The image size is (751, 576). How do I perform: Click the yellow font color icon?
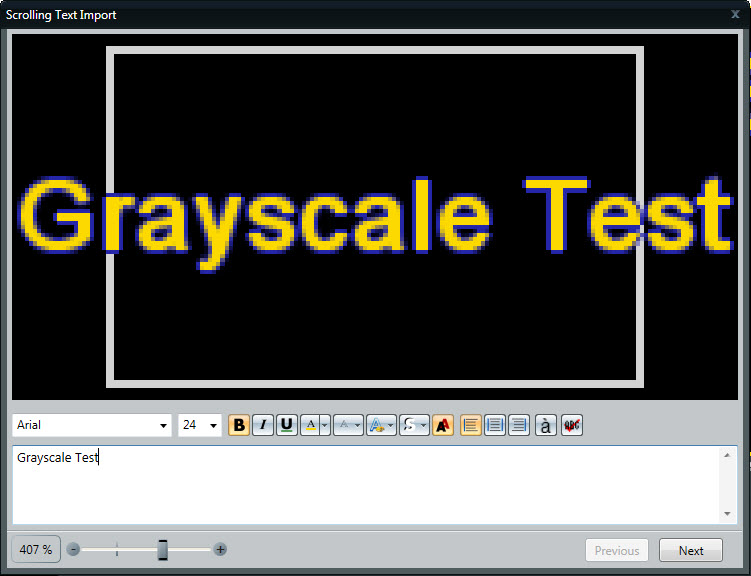pyautogui.click(x=310, y=425)
